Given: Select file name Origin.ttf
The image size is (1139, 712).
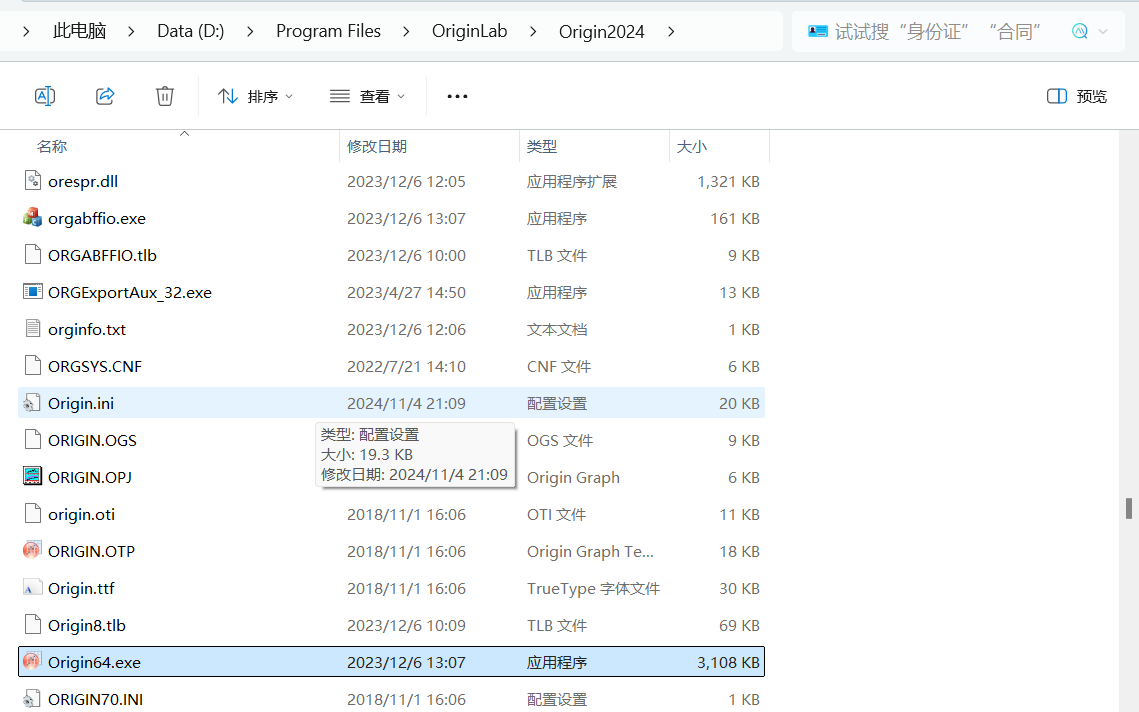Looking at the screenshot, I should pos(81,589).
